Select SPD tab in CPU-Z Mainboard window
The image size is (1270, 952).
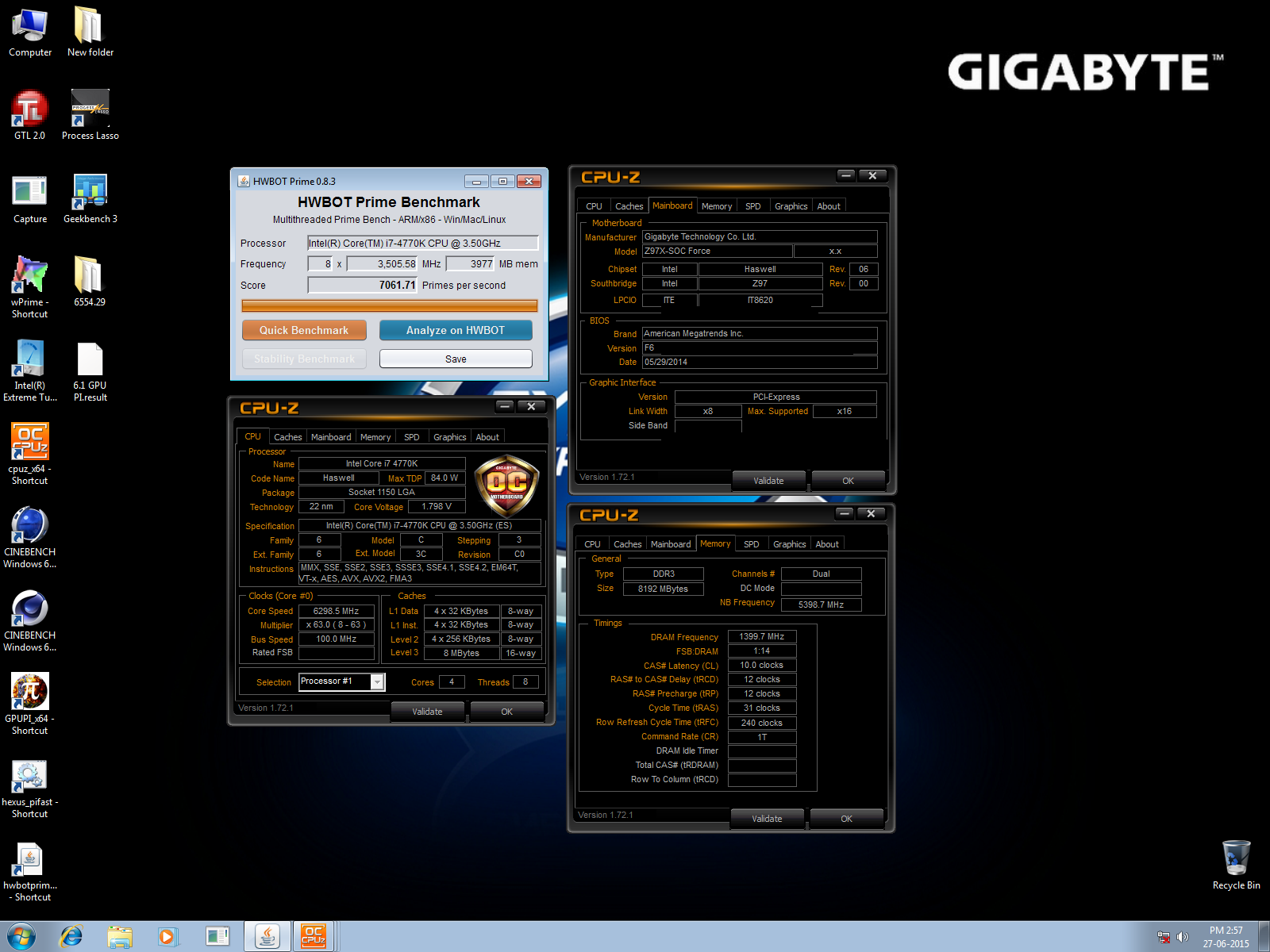[x=753, y=206]
